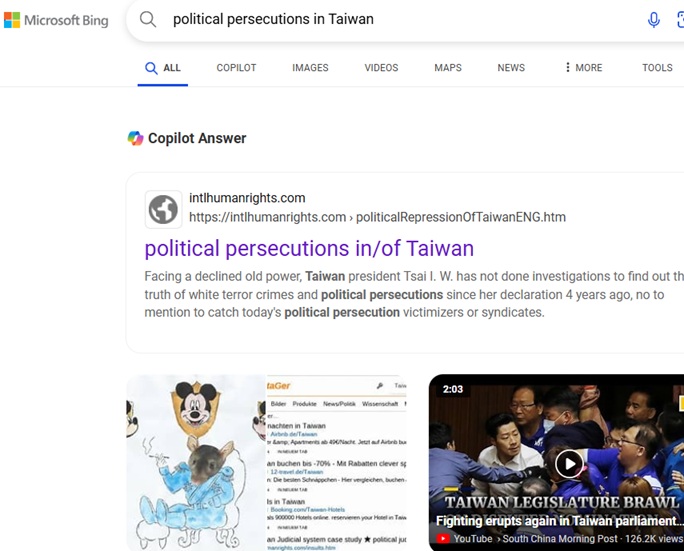The image size is (684, 551).
Task: Select the ALL results tab
Action: 163,68
